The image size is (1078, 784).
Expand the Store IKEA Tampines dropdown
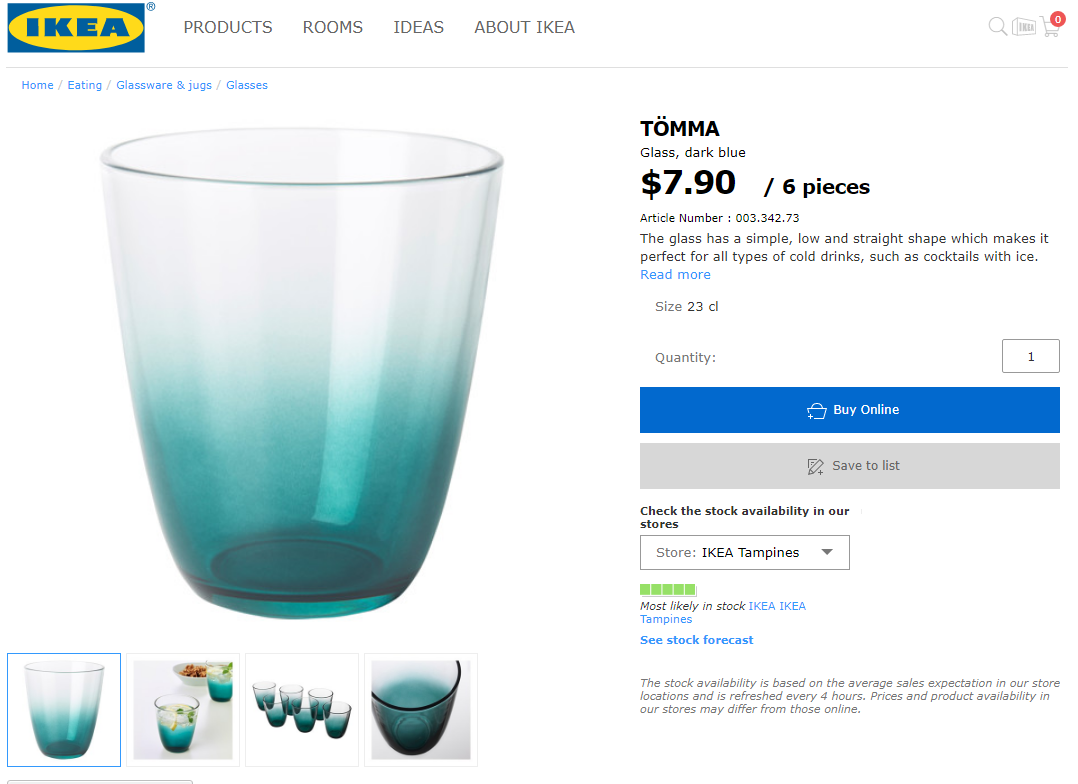(x=745, y=553)
